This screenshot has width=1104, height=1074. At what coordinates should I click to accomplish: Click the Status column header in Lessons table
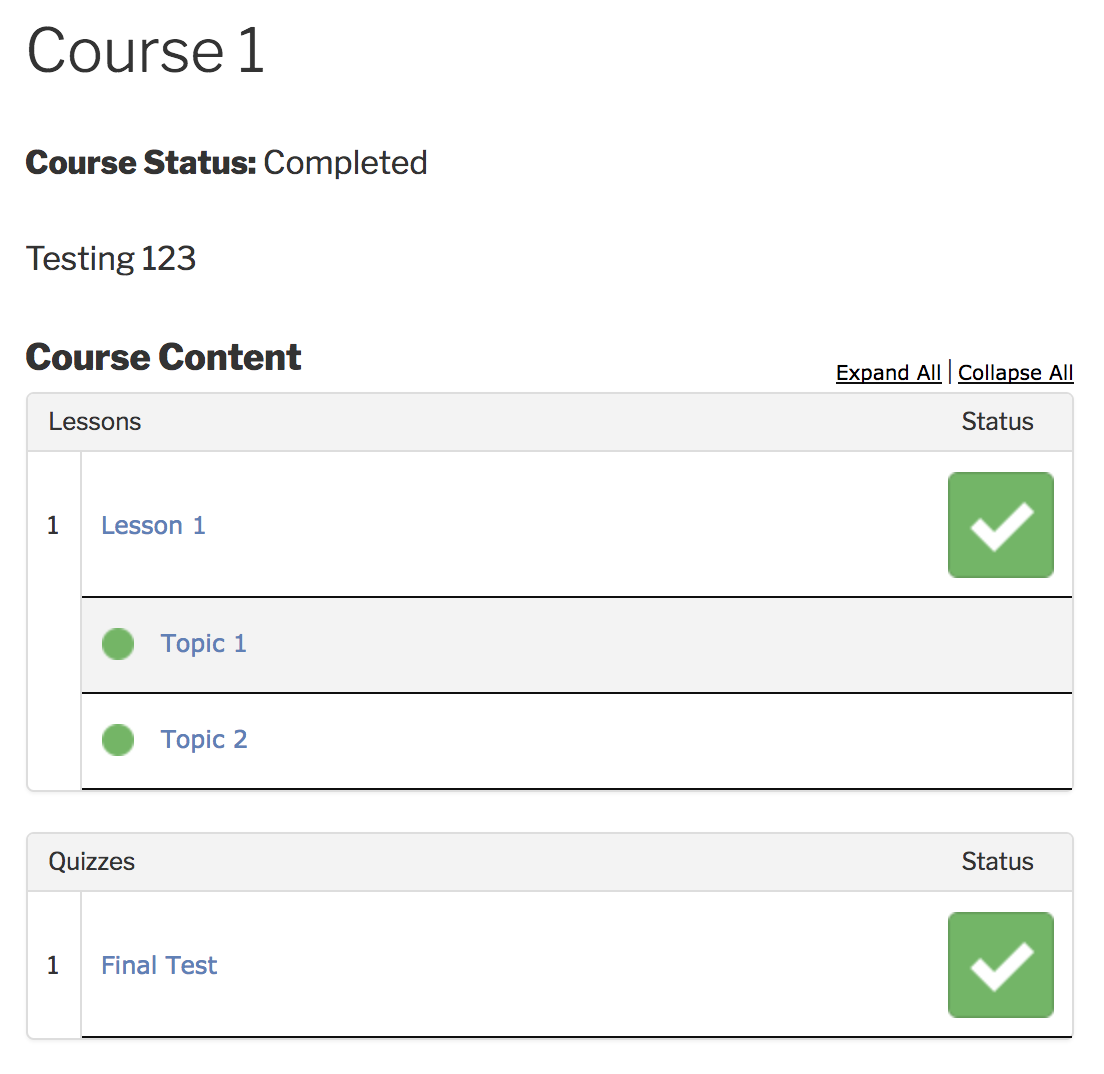tap(997, 421)
